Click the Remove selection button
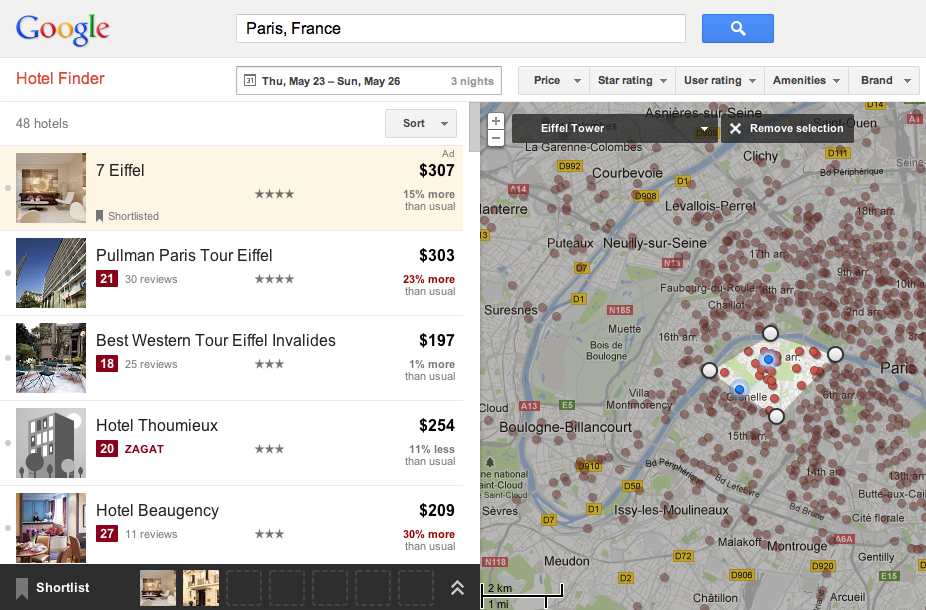 [787, 128]
